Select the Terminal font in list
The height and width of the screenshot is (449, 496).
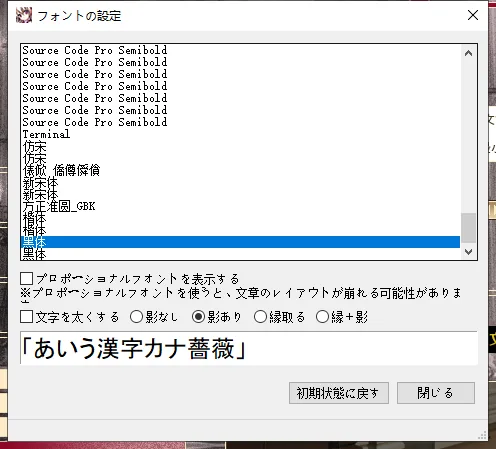pos(240,134)
